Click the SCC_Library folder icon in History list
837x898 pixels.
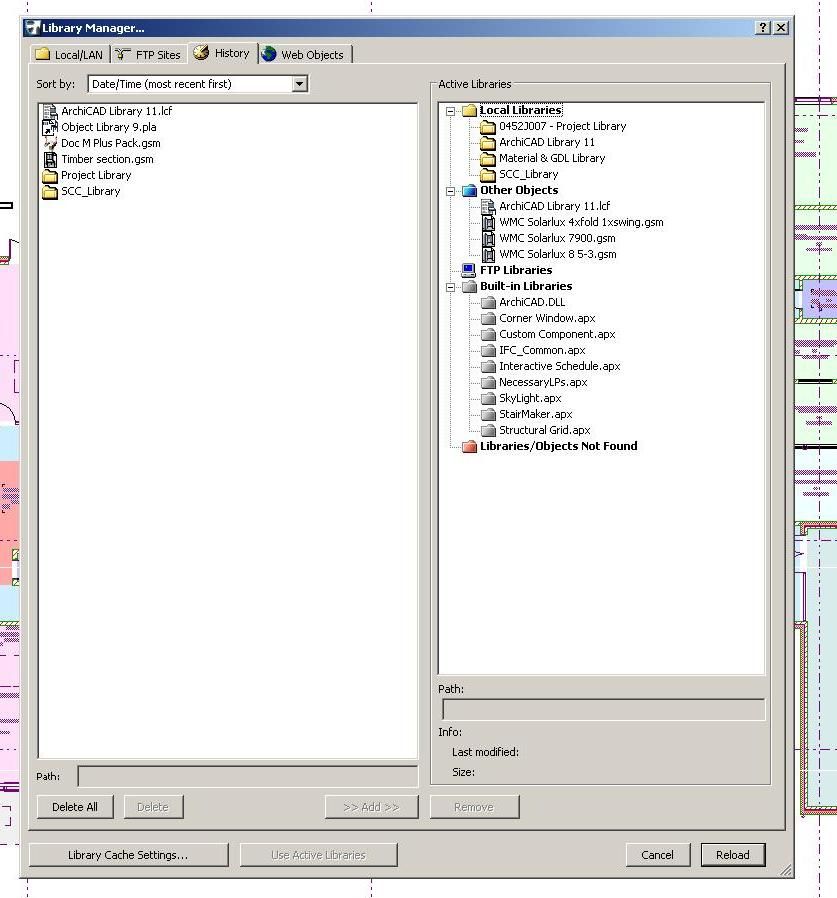[x=50, y=191]
